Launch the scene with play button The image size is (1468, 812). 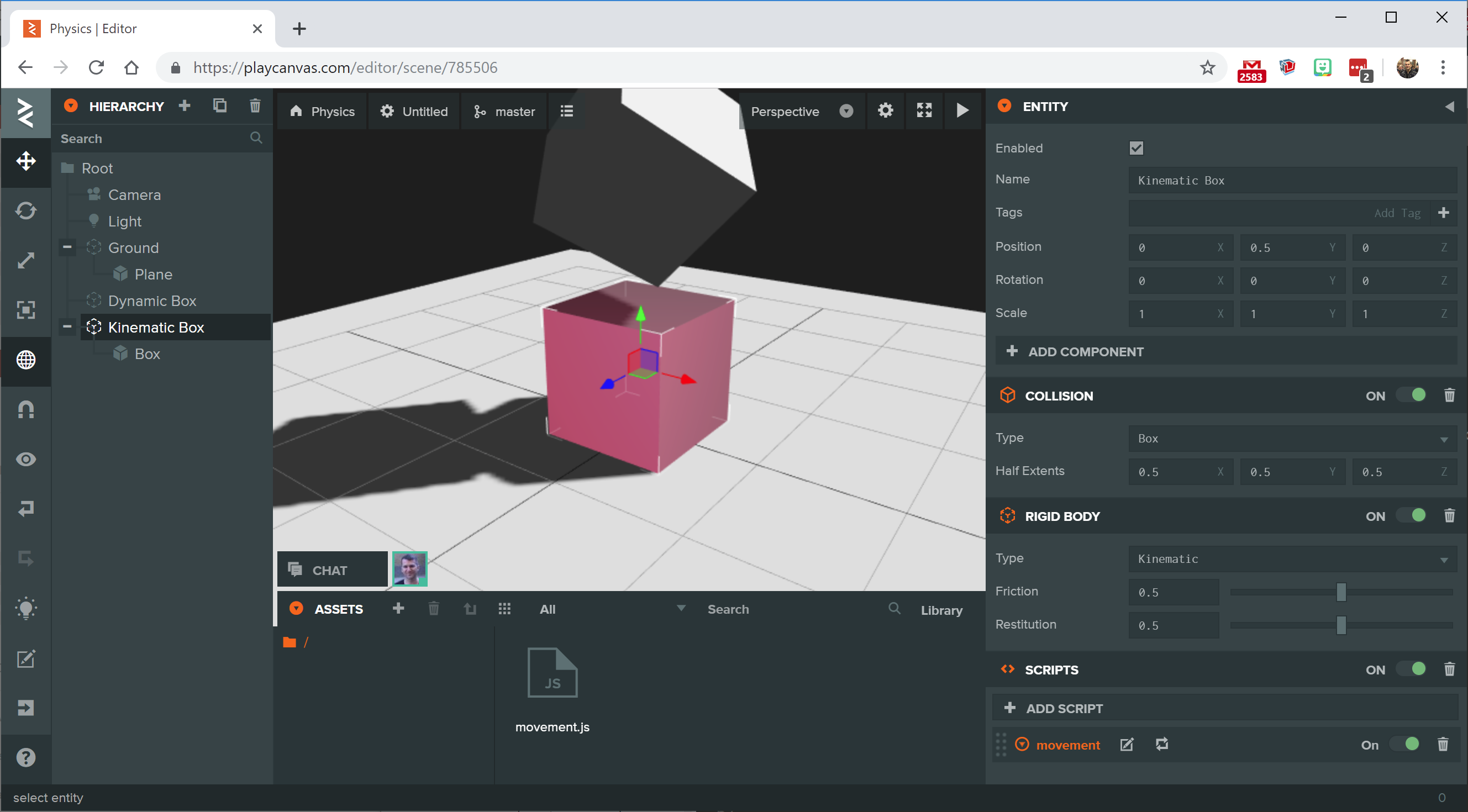pyautogui.click(x=962, y=110)
